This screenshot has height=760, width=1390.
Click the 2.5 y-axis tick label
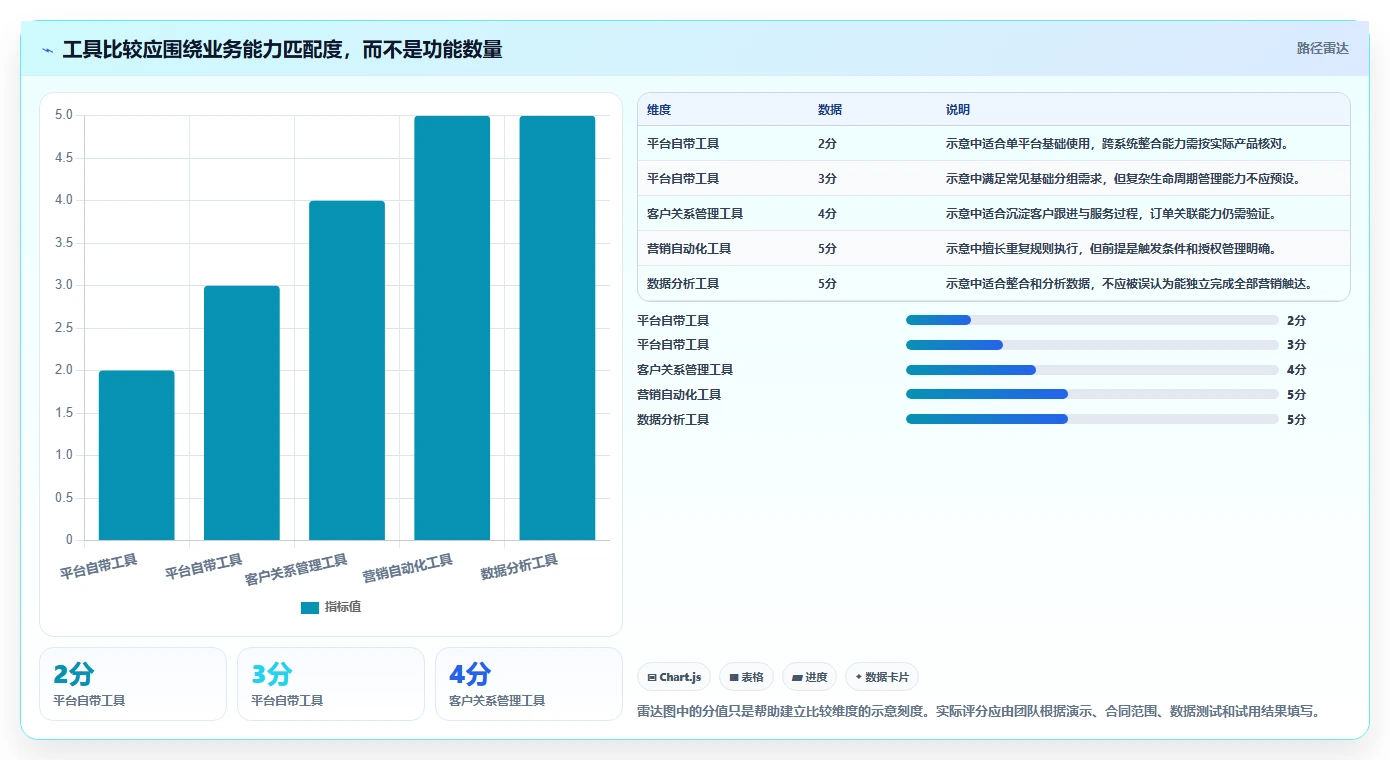(x=64, y=328)
